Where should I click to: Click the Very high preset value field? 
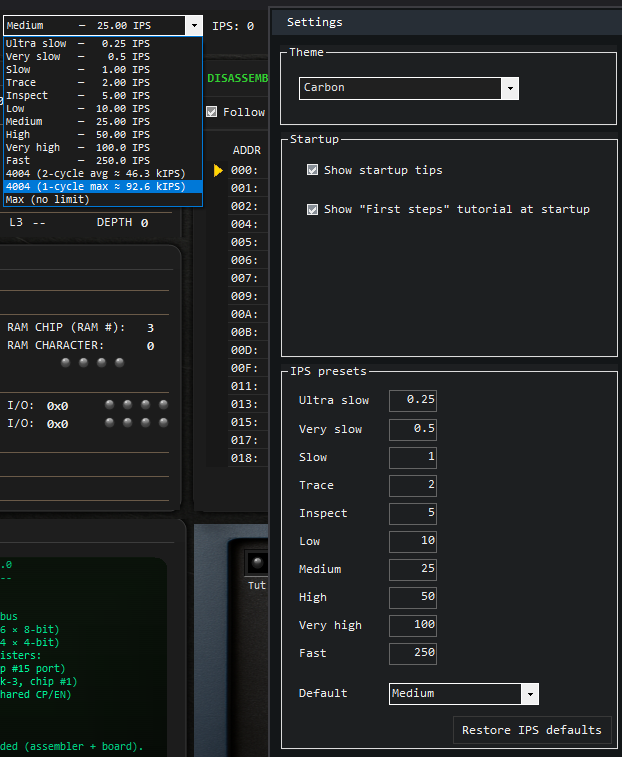tap(413, 625)
